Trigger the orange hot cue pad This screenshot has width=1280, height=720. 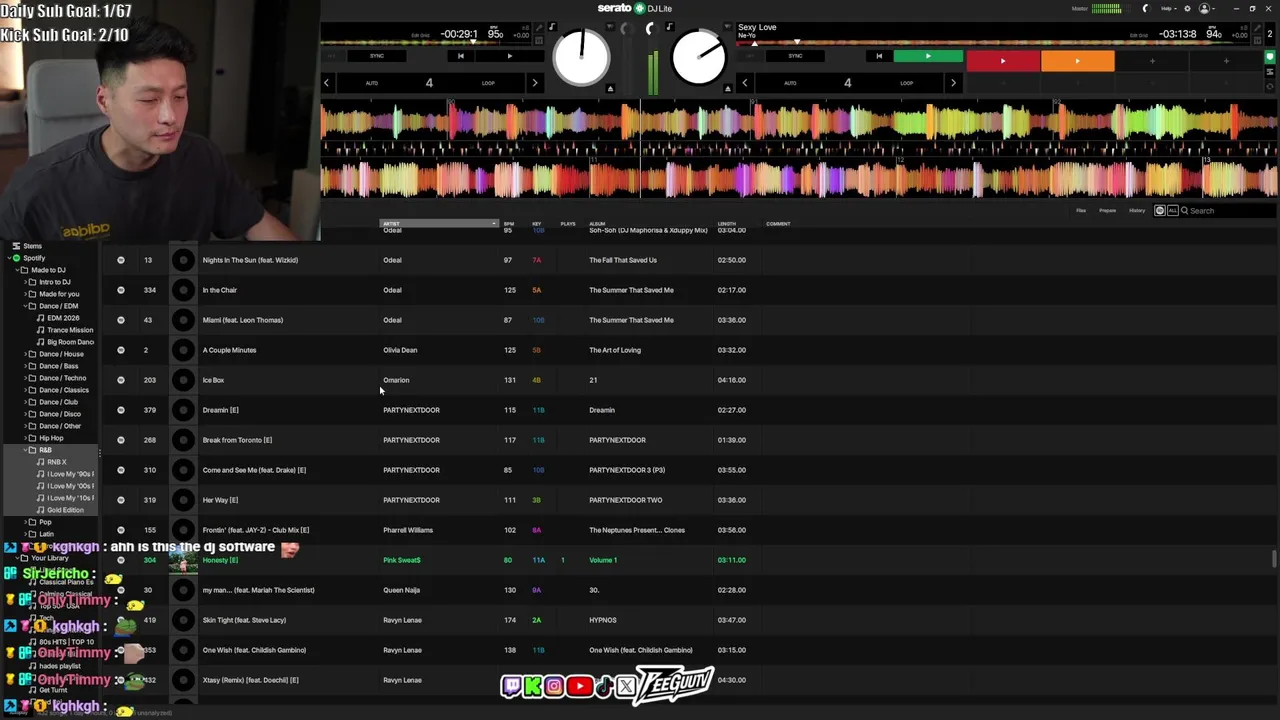1077,62
